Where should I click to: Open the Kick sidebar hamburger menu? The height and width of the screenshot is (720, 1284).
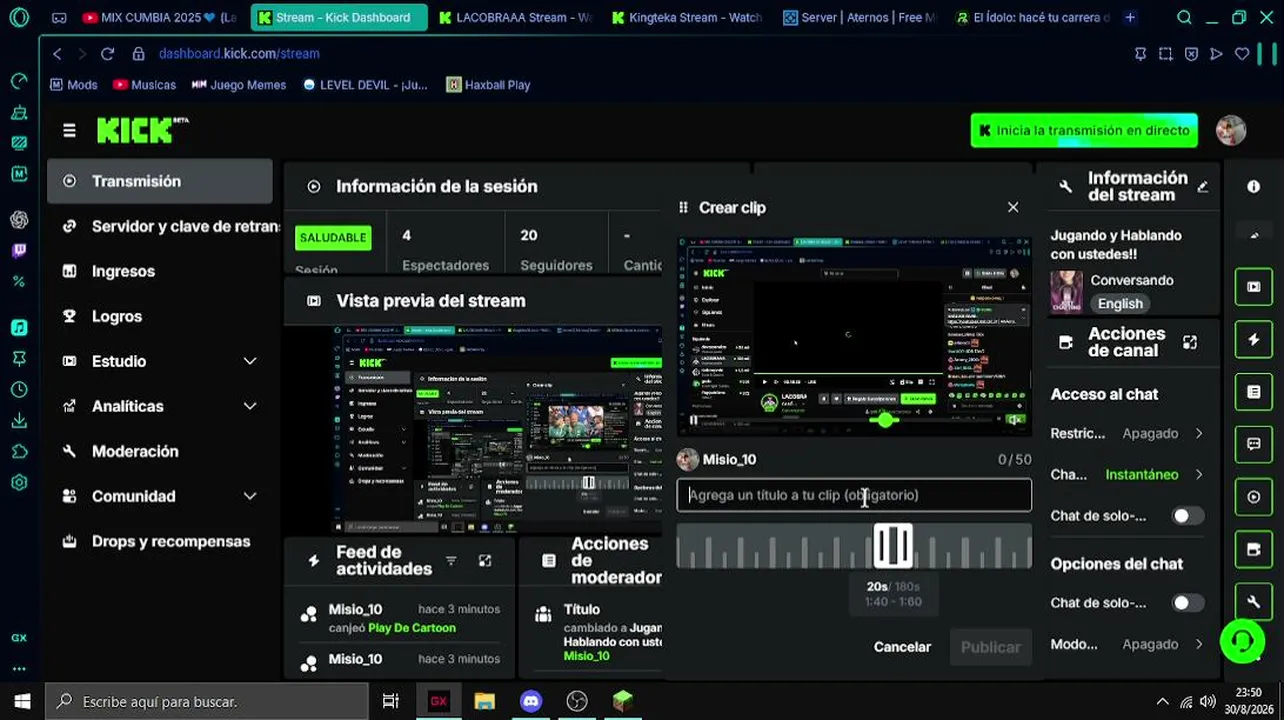pos(69,130)
